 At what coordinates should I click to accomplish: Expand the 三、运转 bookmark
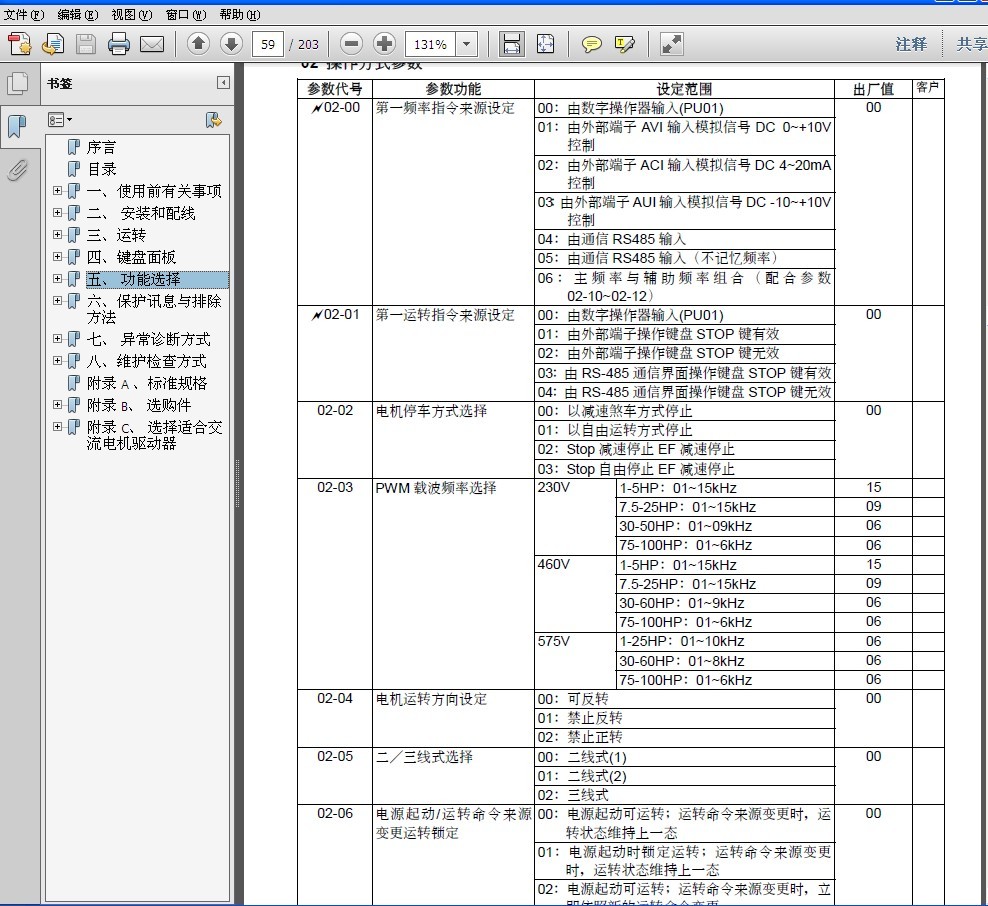click(57, 235)
